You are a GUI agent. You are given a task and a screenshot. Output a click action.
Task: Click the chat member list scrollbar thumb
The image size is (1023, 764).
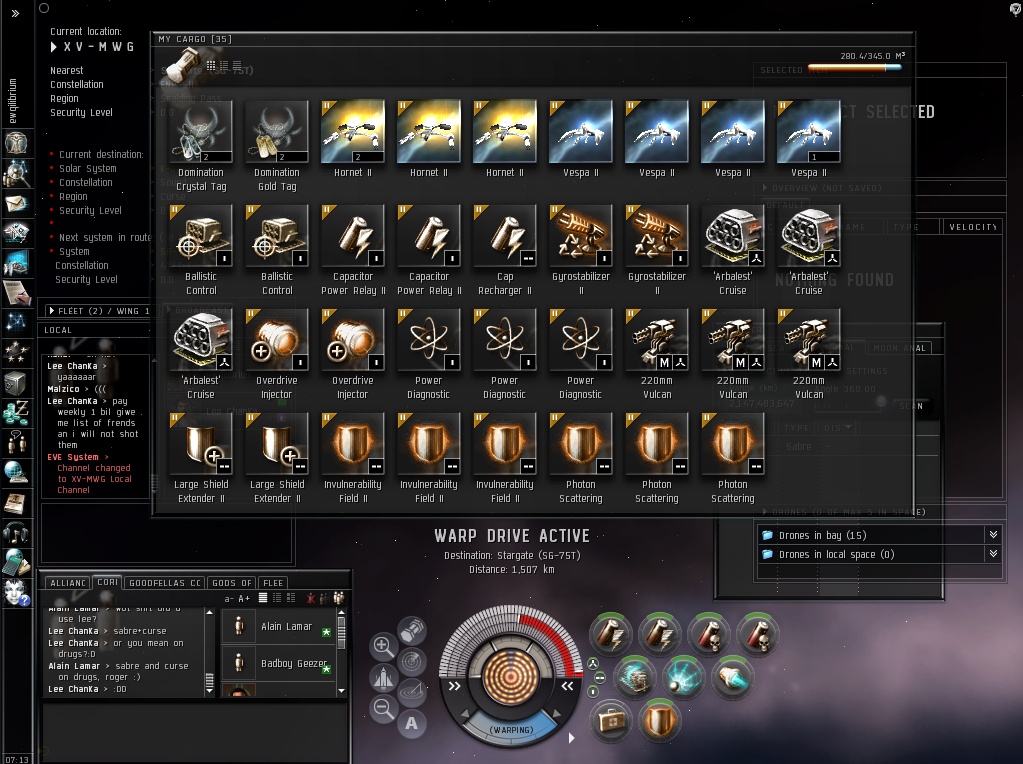click(x=341, y=631)
